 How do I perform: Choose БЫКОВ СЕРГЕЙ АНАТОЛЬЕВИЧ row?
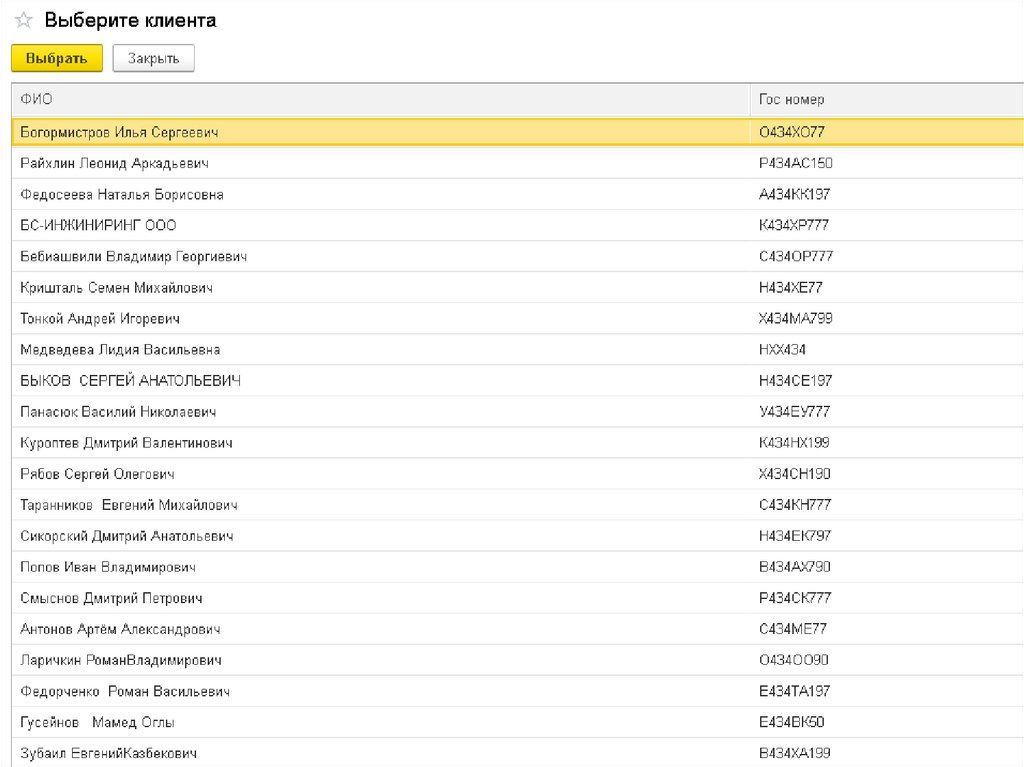tap(130, 381)
